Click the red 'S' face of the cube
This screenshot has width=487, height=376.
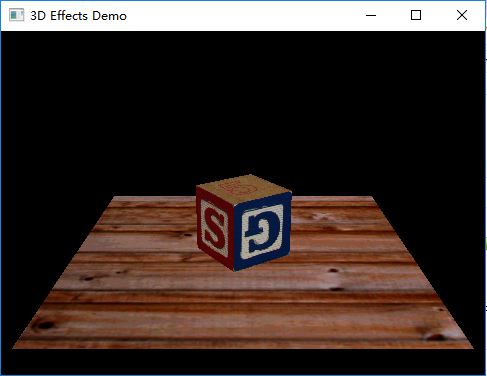[215, 229]
